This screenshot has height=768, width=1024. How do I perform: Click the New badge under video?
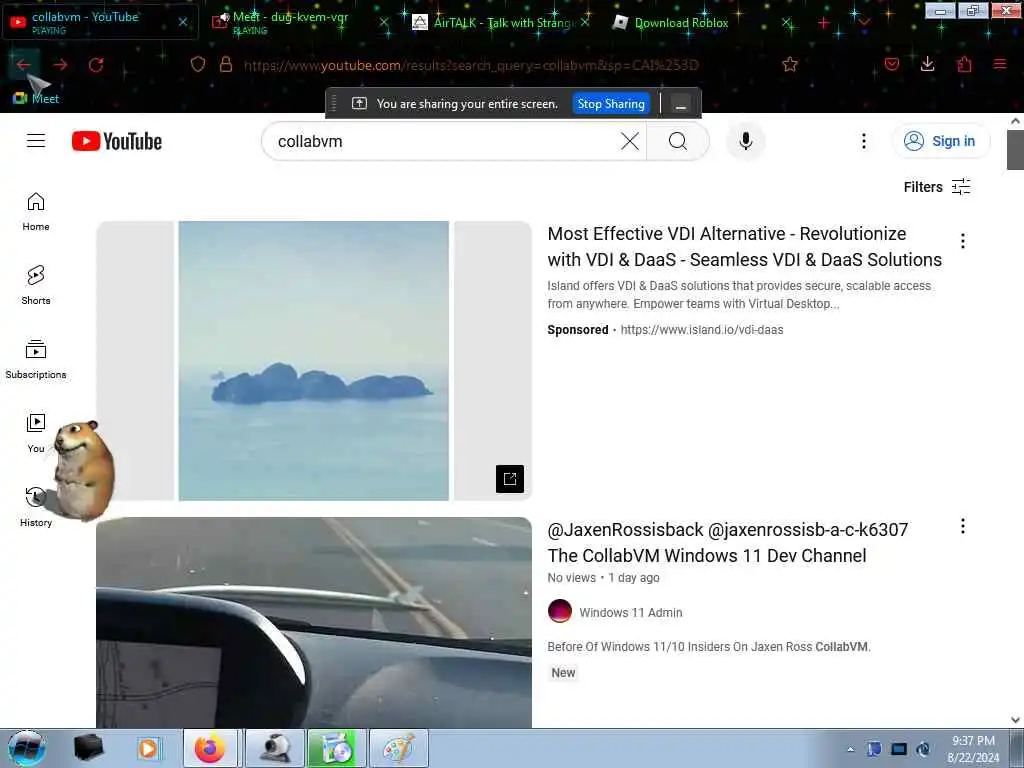pyautogui.click(x=563, y=673)
